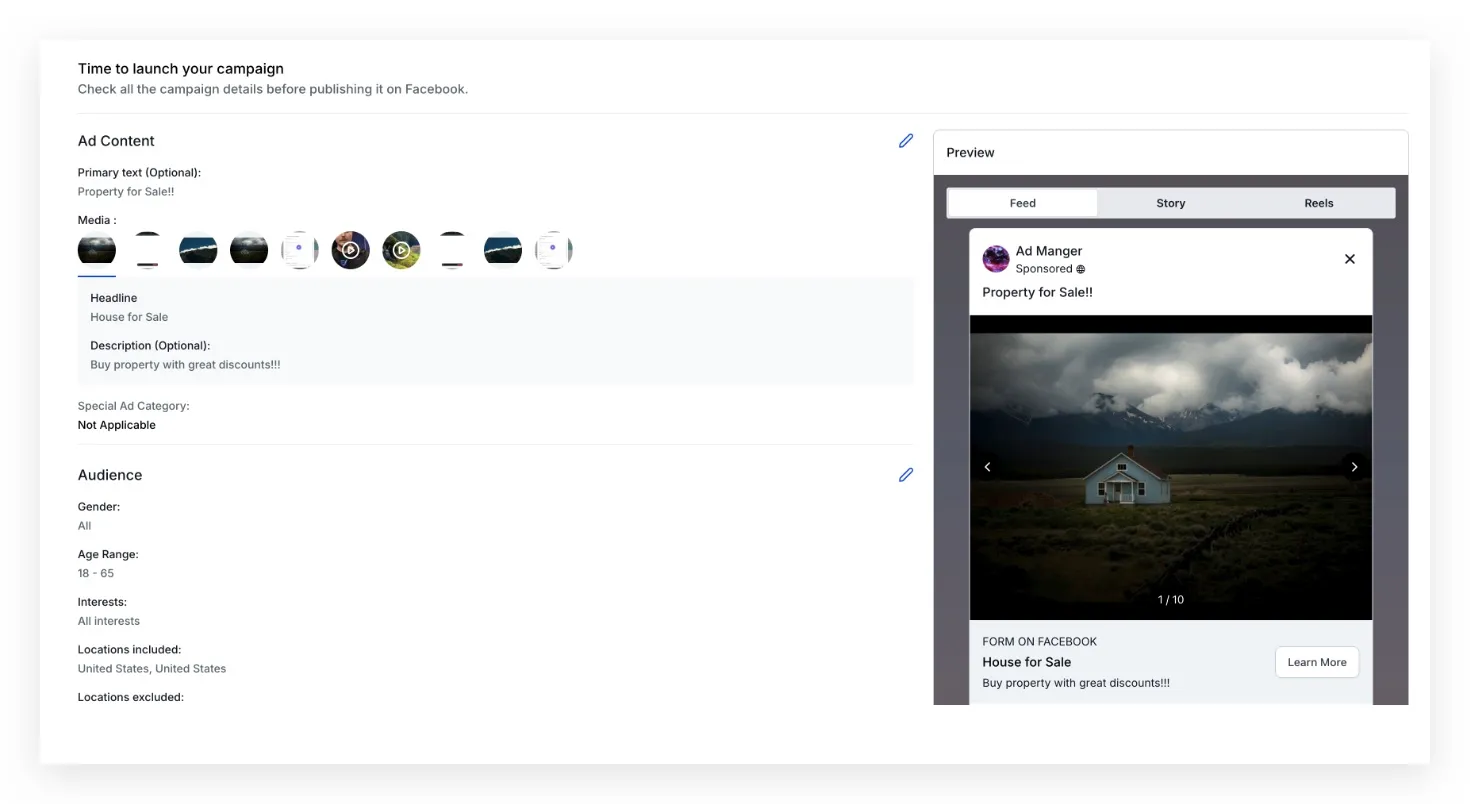Select the third media thumbnail
The width and height of the screenshot is (1470, 804).
tap(198, 250)
